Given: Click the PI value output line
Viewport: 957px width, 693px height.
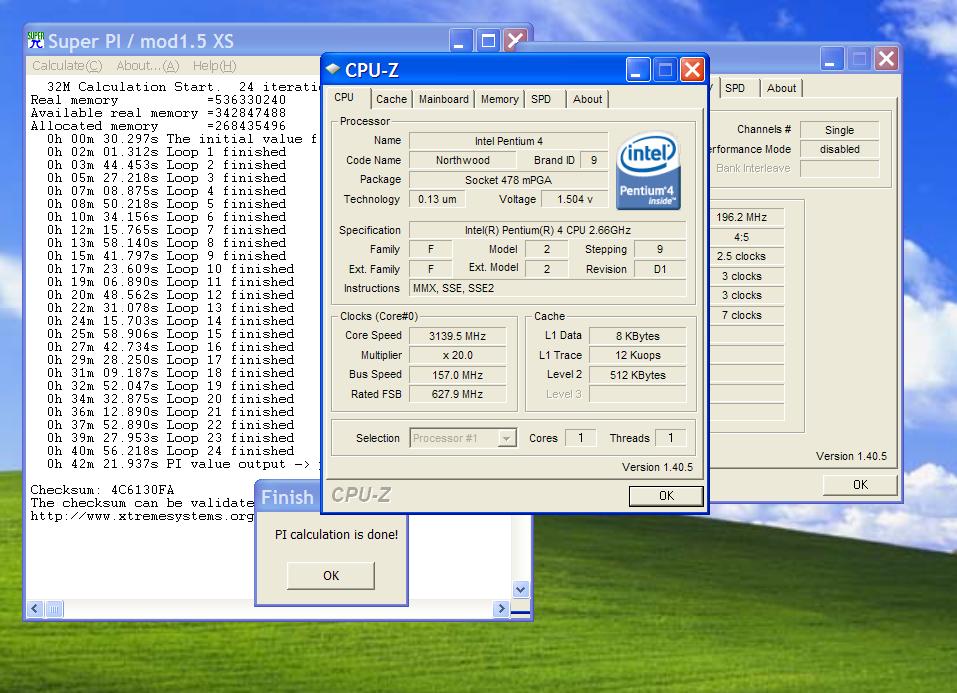Looking at the screenshot, I should click(x=182, y=464).
